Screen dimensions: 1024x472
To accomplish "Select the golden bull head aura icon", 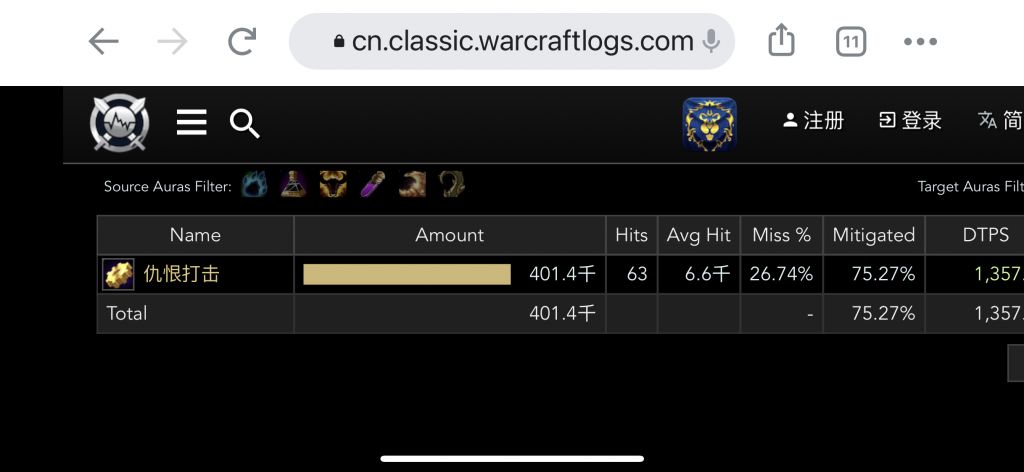I will [x=333, y=185].
